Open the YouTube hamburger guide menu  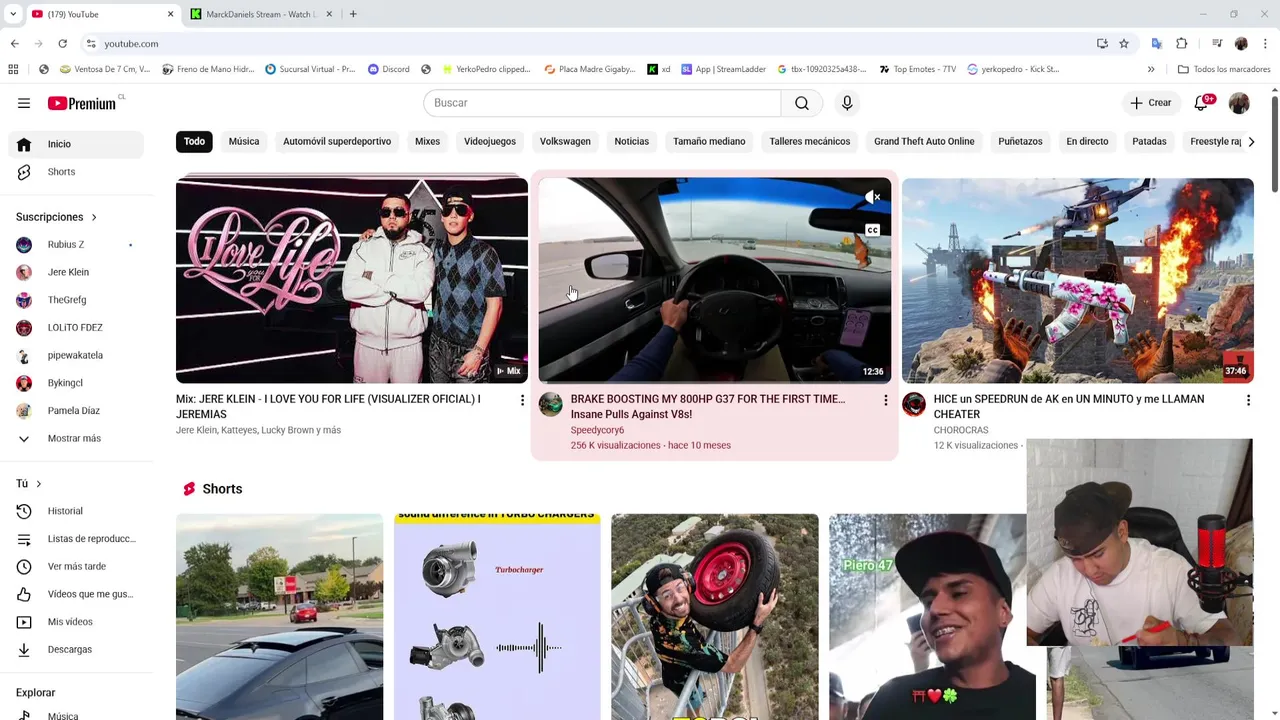click(24, 103)
